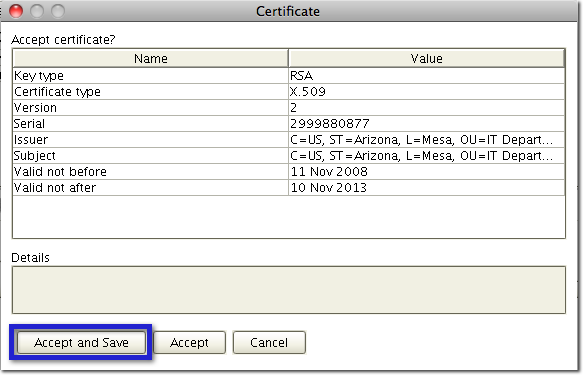
Task: Click the Accept and Save button
Action: click(x=81, y=342)
